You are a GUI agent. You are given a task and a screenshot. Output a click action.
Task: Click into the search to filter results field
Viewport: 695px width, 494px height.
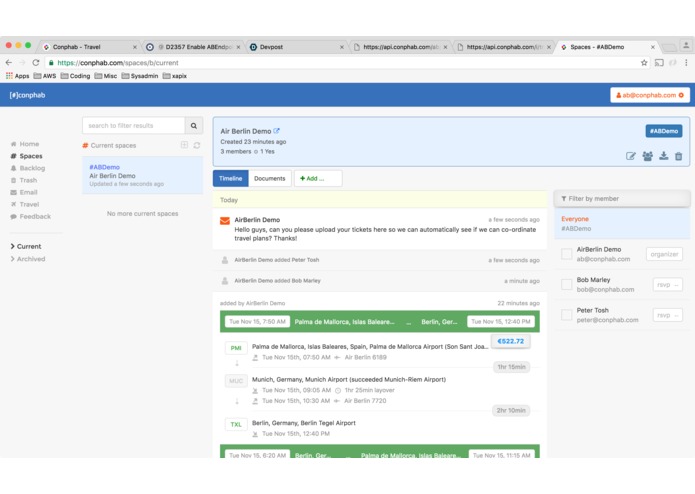click(x=133, y=126)
